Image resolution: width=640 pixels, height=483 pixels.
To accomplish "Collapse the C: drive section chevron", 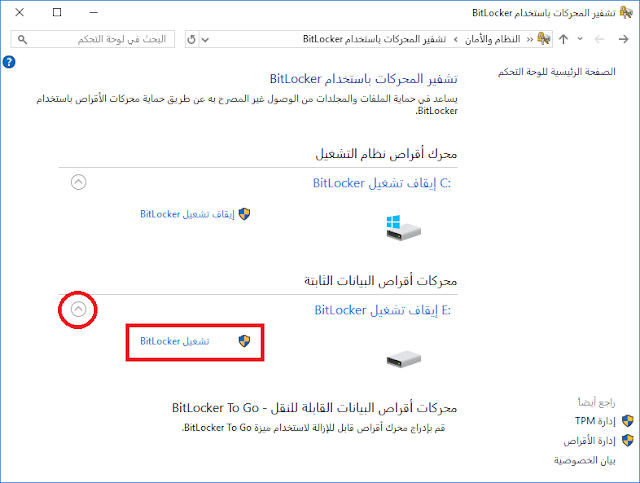I will pyautogui.click(x=78, y=182).
